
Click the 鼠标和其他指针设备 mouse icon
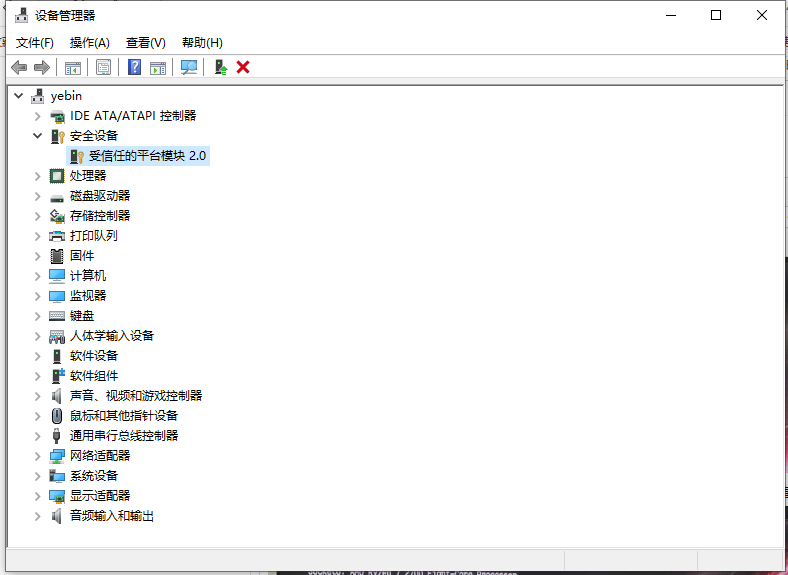click(57, 416)
